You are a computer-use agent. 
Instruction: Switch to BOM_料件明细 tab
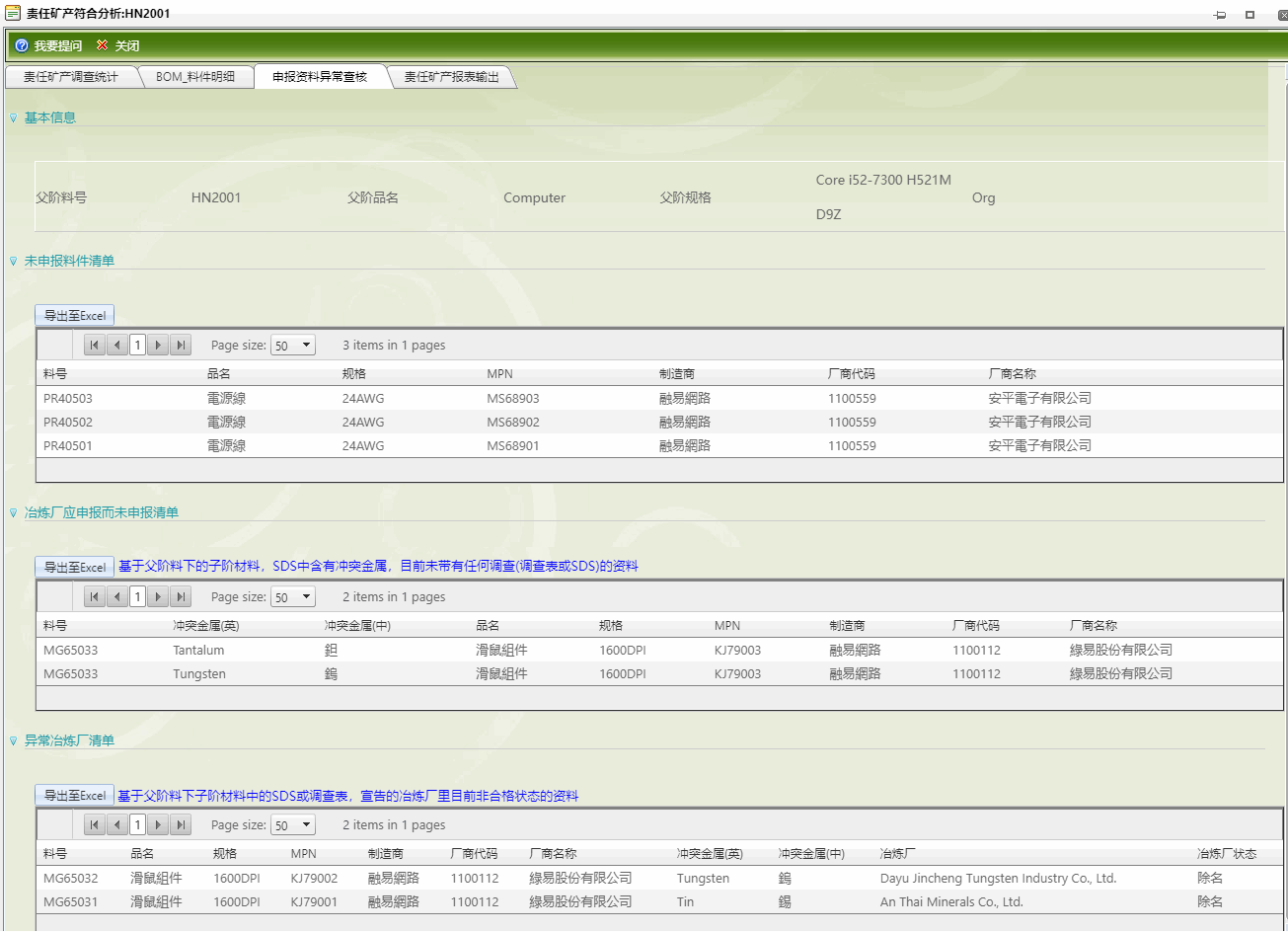195,77
